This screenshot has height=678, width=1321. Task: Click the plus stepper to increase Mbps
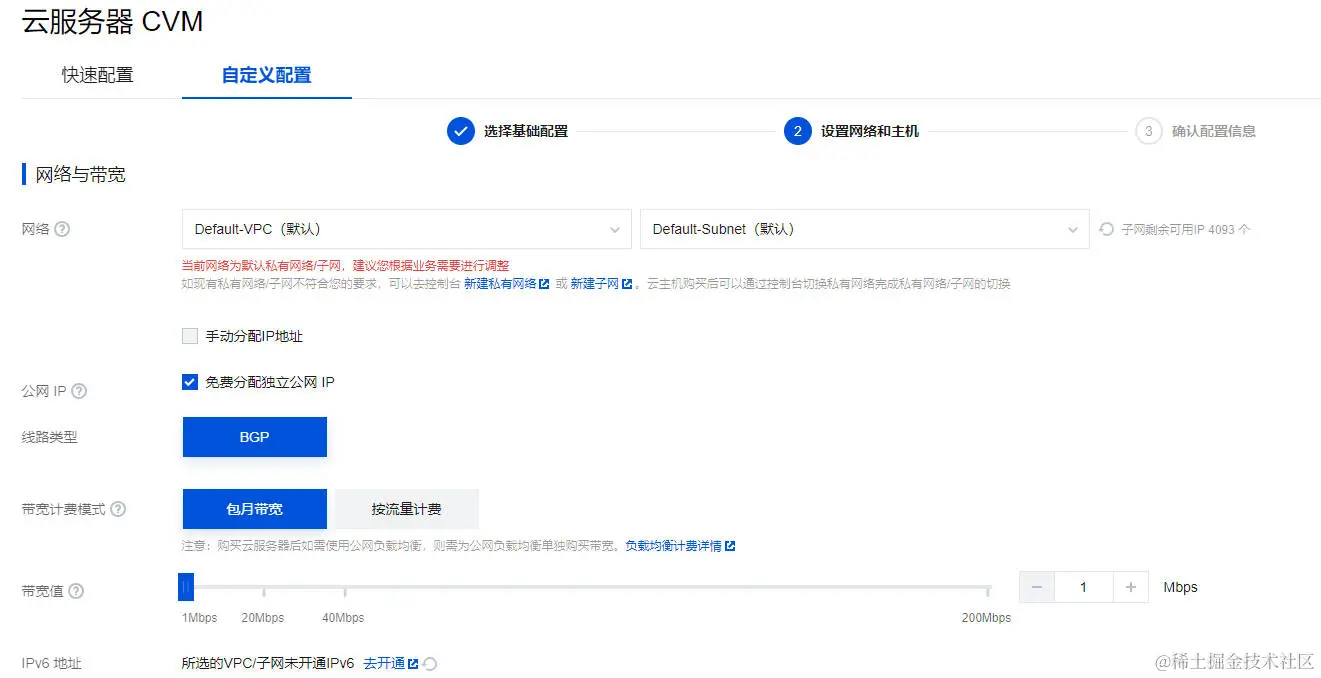pyautogui.click(x=1131, y=587)
